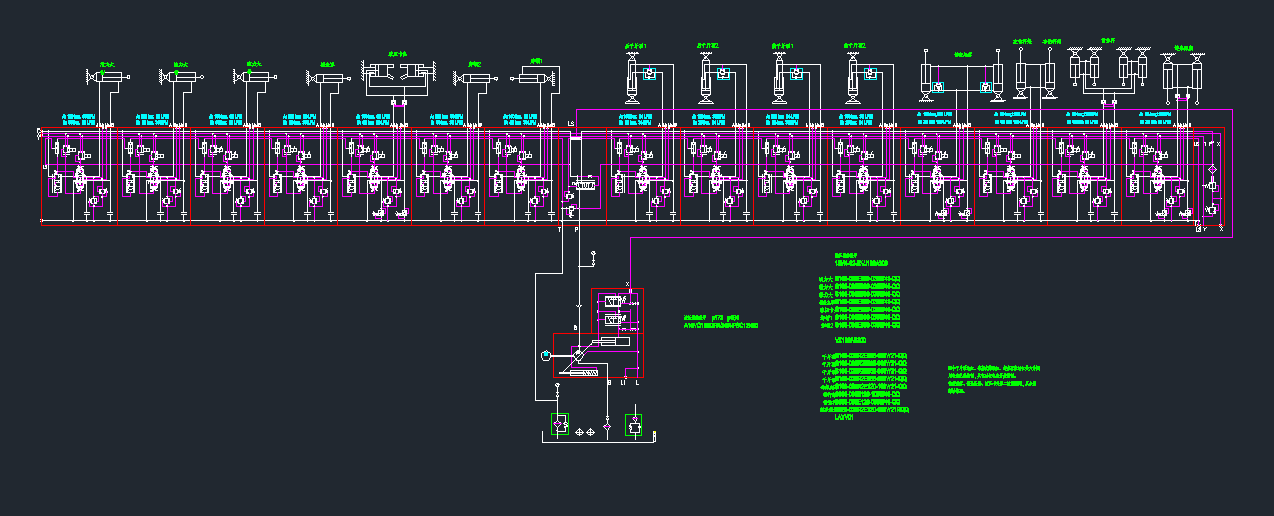Click the yellow marker at tank line end

point(653,435)
